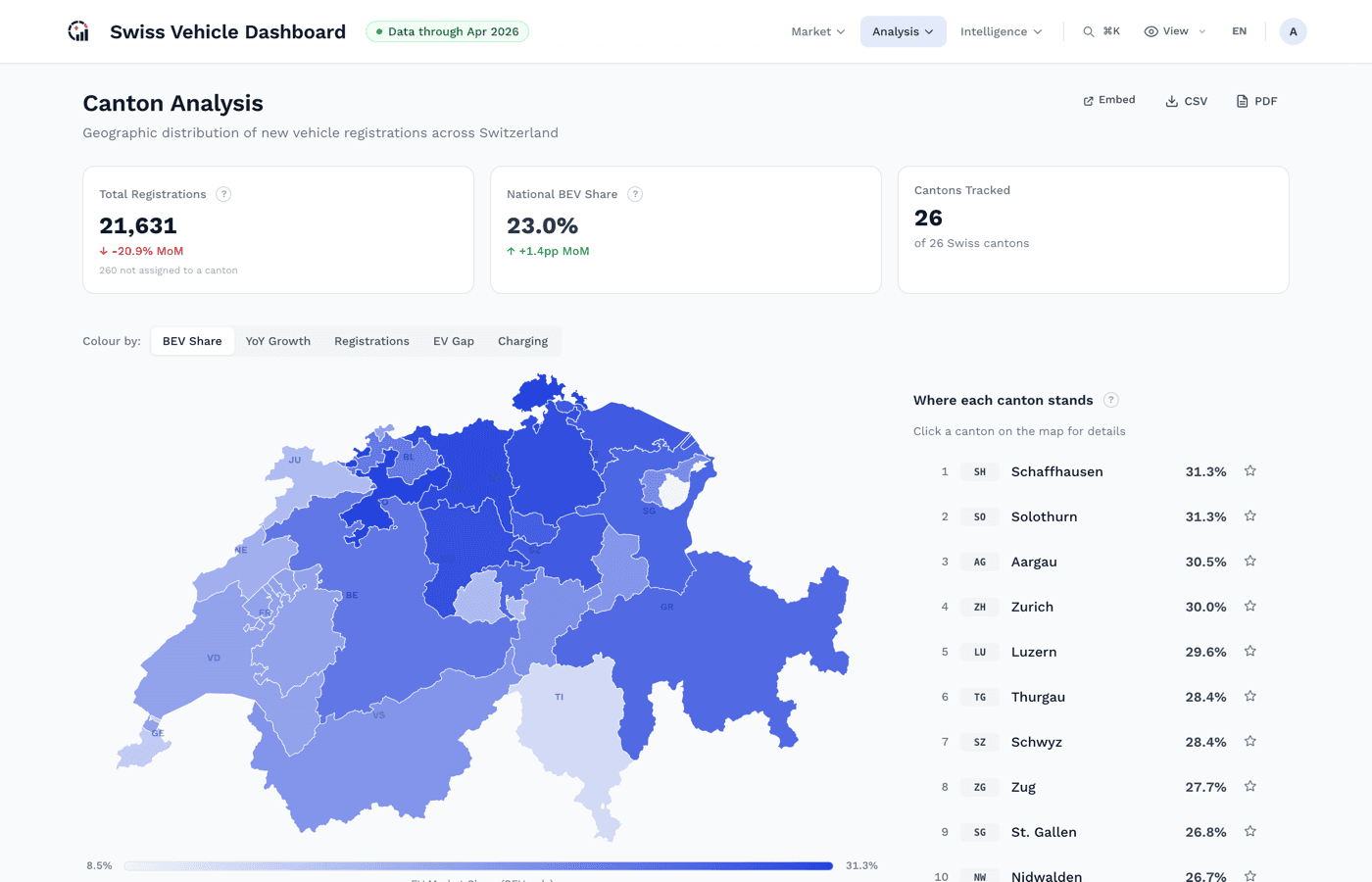Open the View eye menu

coord(1174,31)
